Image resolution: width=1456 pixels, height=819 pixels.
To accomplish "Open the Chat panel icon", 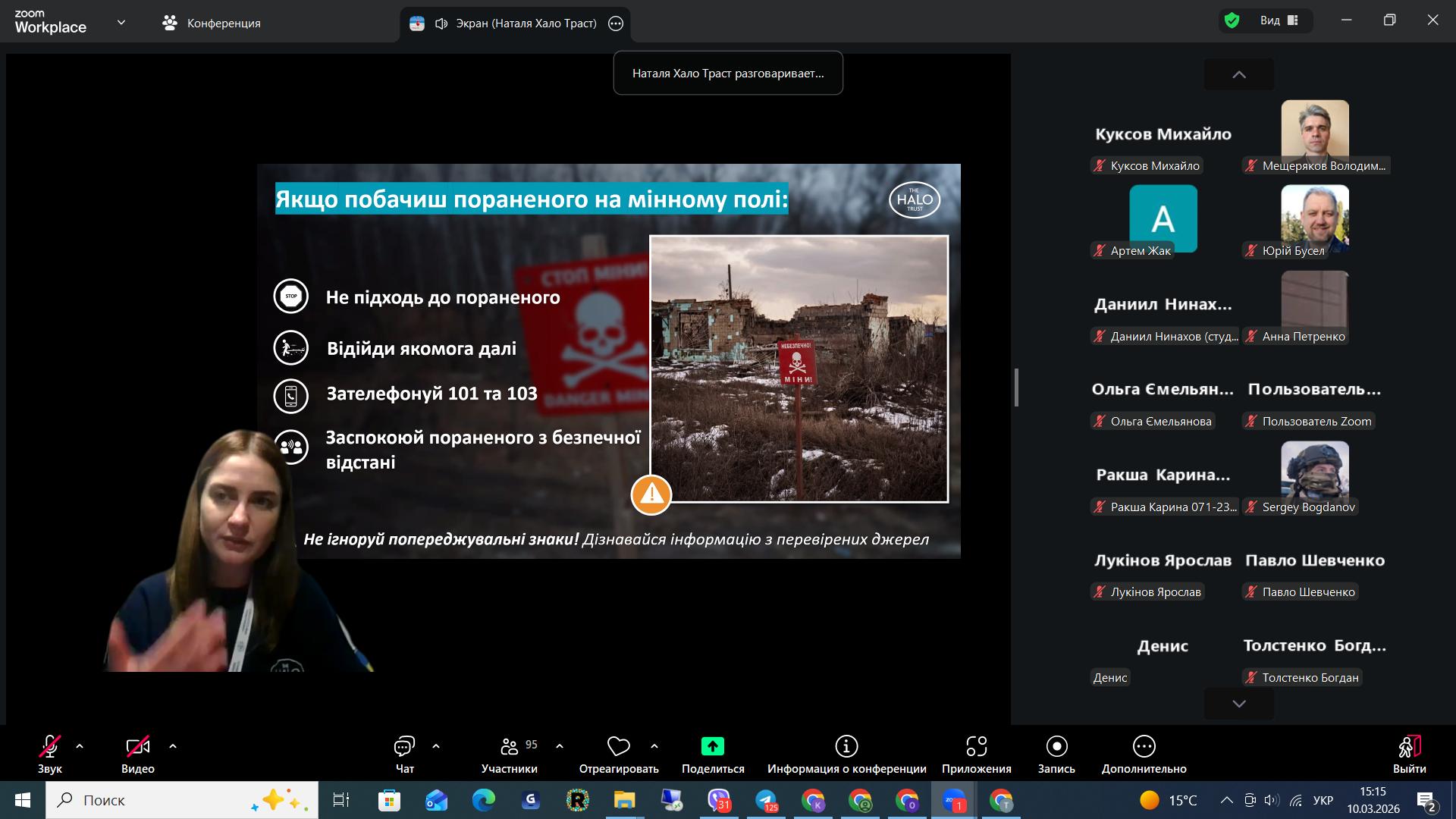I will click(404, 747).
